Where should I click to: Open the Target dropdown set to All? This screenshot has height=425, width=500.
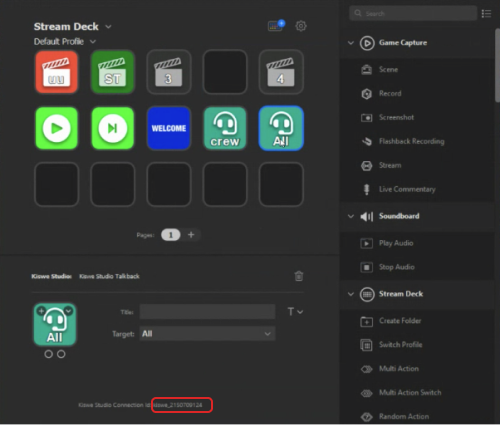click(x=207, y=334)
